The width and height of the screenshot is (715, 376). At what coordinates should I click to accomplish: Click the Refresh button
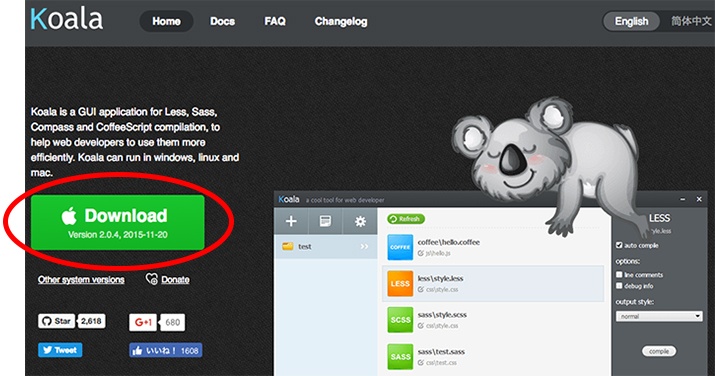tap(406, 219)
